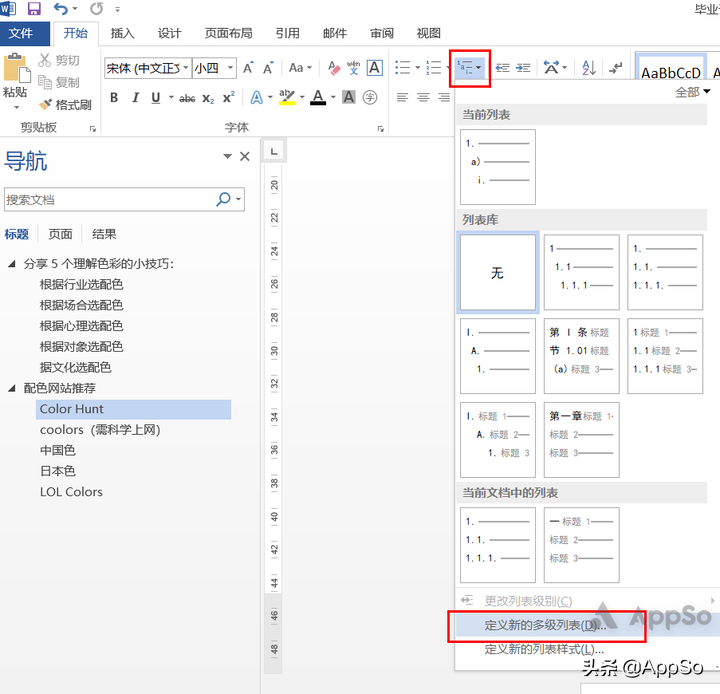Screen dimensions: 720x694
Task: Click the numbered list icon
Action: pyautogui.click(x=434, y=68)
